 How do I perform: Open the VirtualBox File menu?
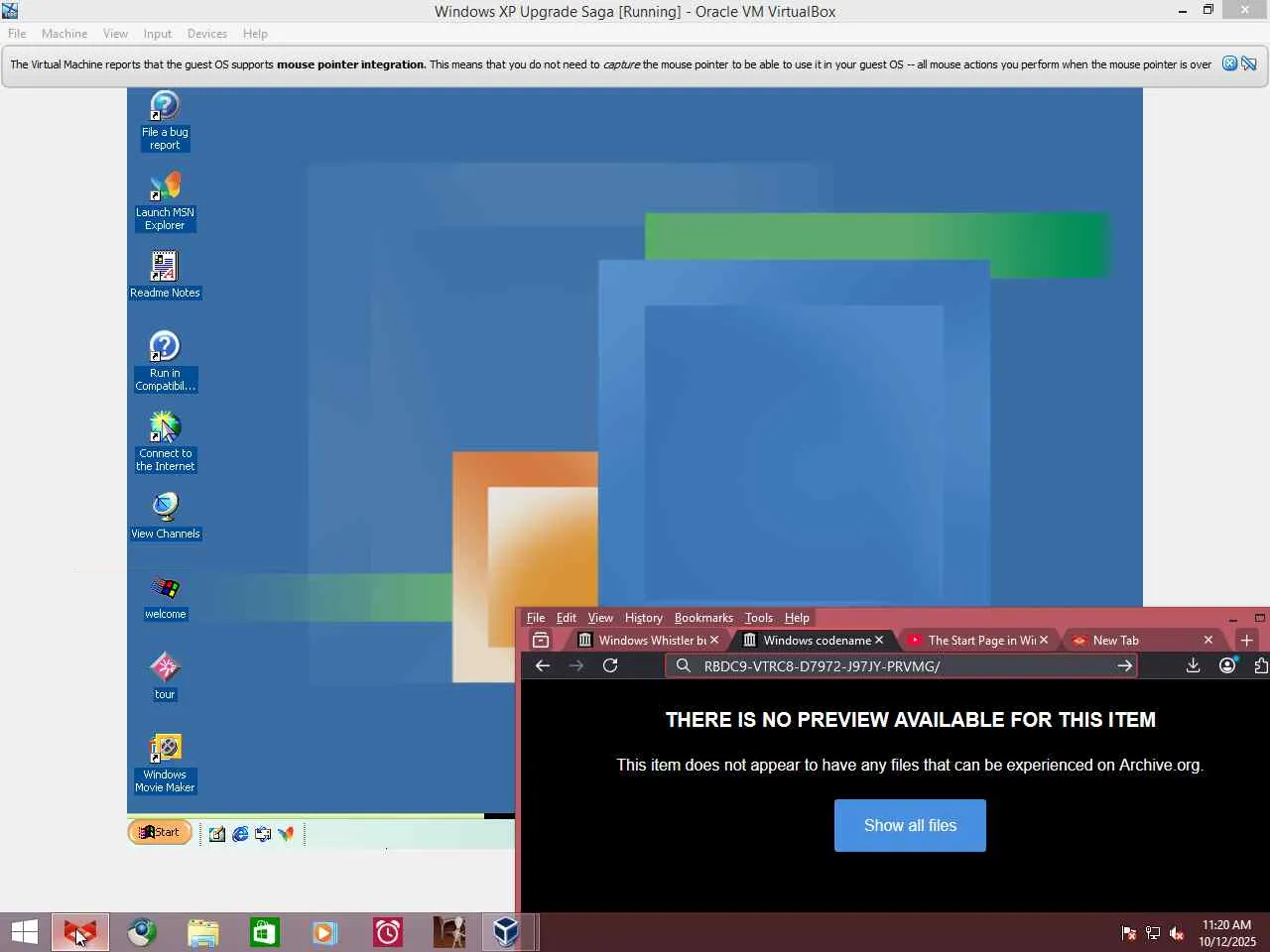17,34
